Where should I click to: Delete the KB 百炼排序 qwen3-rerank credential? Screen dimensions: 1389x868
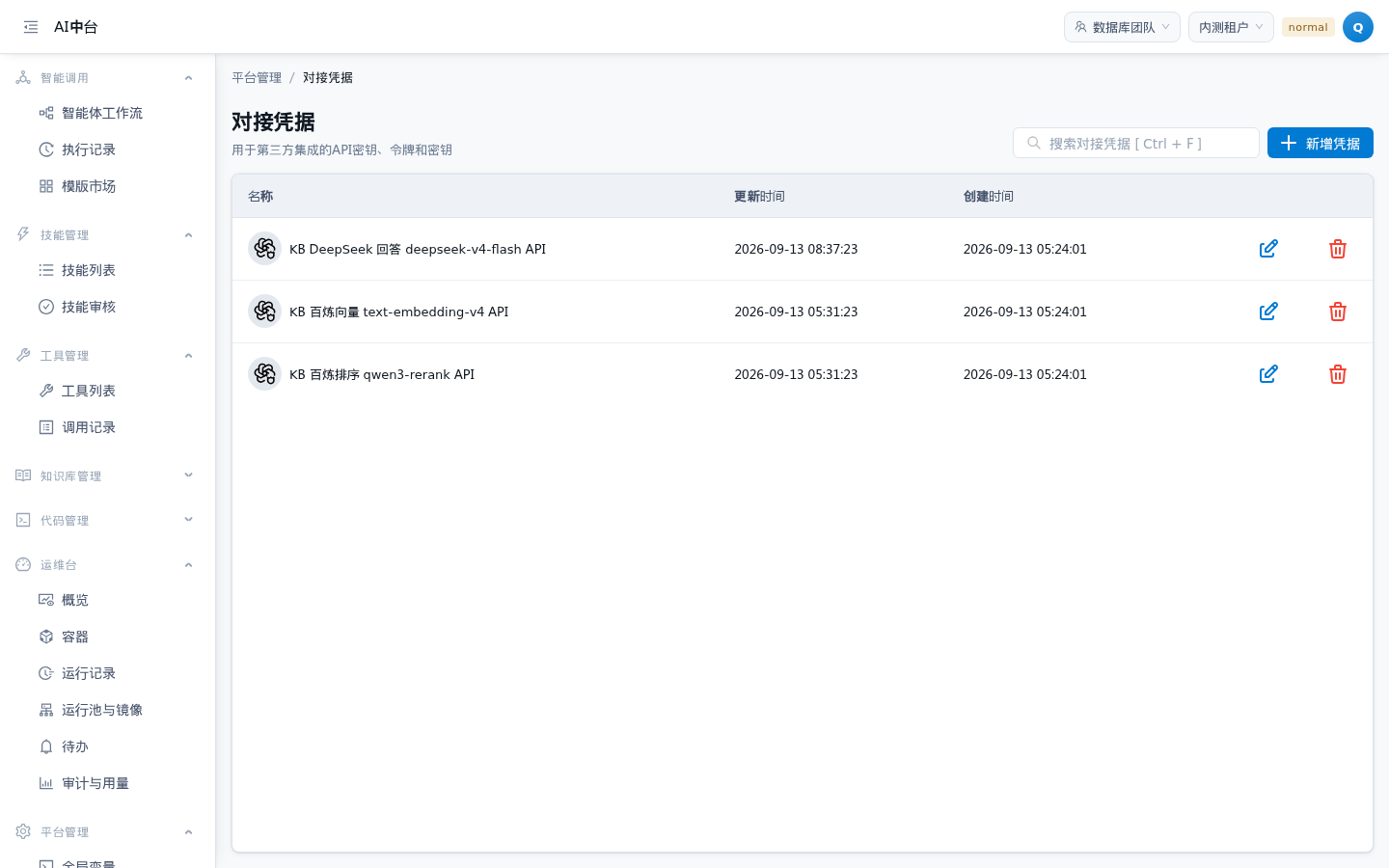tap(1338, 374)
